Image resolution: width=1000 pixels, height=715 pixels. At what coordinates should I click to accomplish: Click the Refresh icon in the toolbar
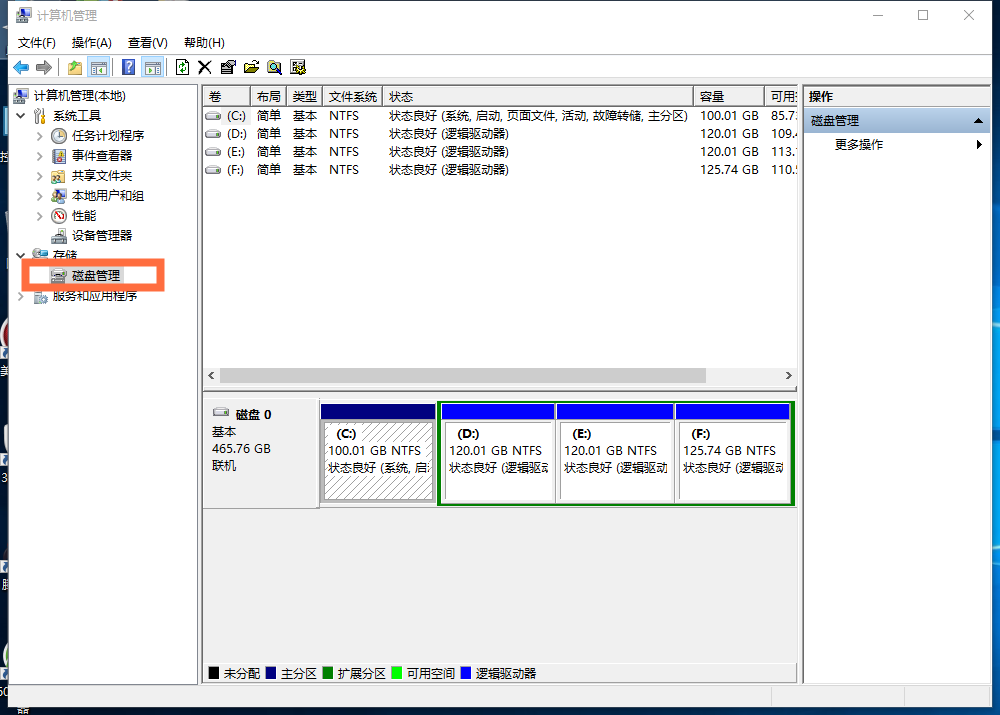click(x=182, y=67)
